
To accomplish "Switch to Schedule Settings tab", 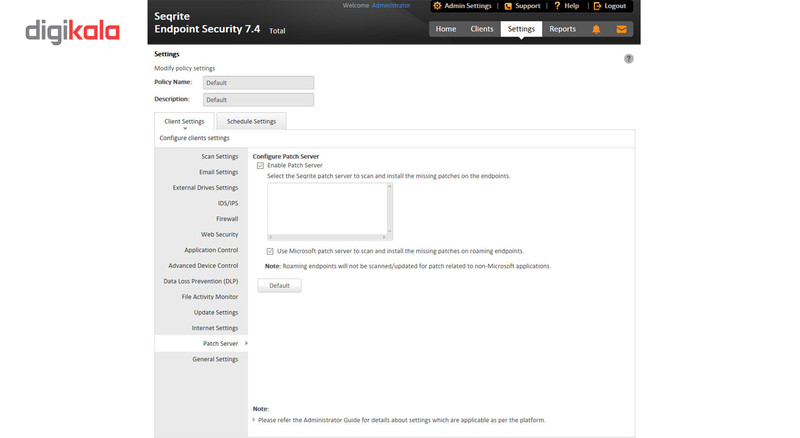I will [x=251, y=121].
